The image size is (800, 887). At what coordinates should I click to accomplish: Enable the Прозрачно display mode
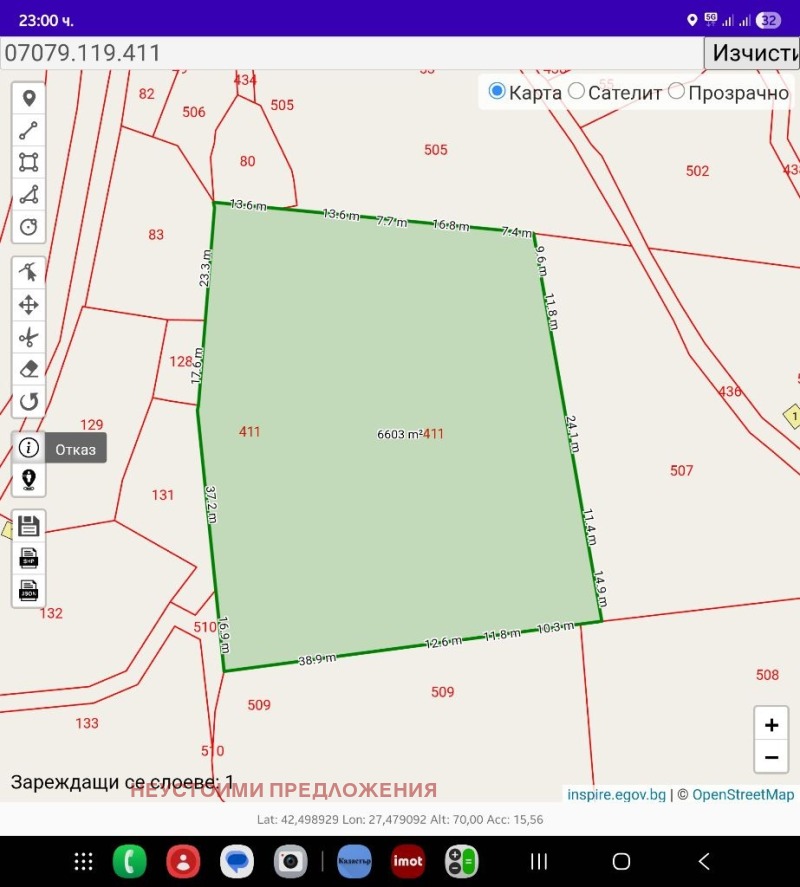click(x=677, y=91)
